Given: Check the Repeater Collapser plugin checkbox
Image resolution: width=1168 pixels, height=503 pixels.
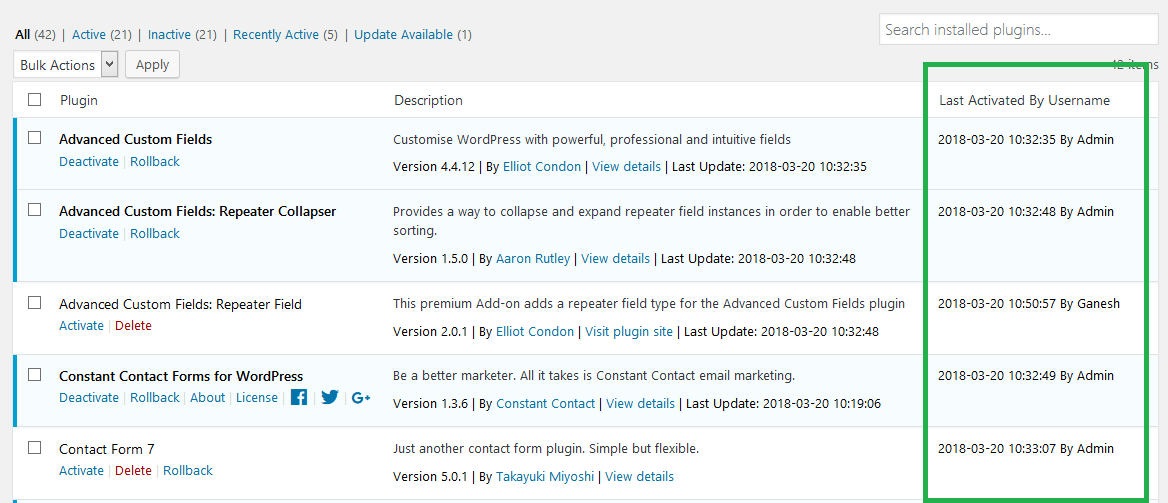Looking at the screenshot, I should pos(34,210).
